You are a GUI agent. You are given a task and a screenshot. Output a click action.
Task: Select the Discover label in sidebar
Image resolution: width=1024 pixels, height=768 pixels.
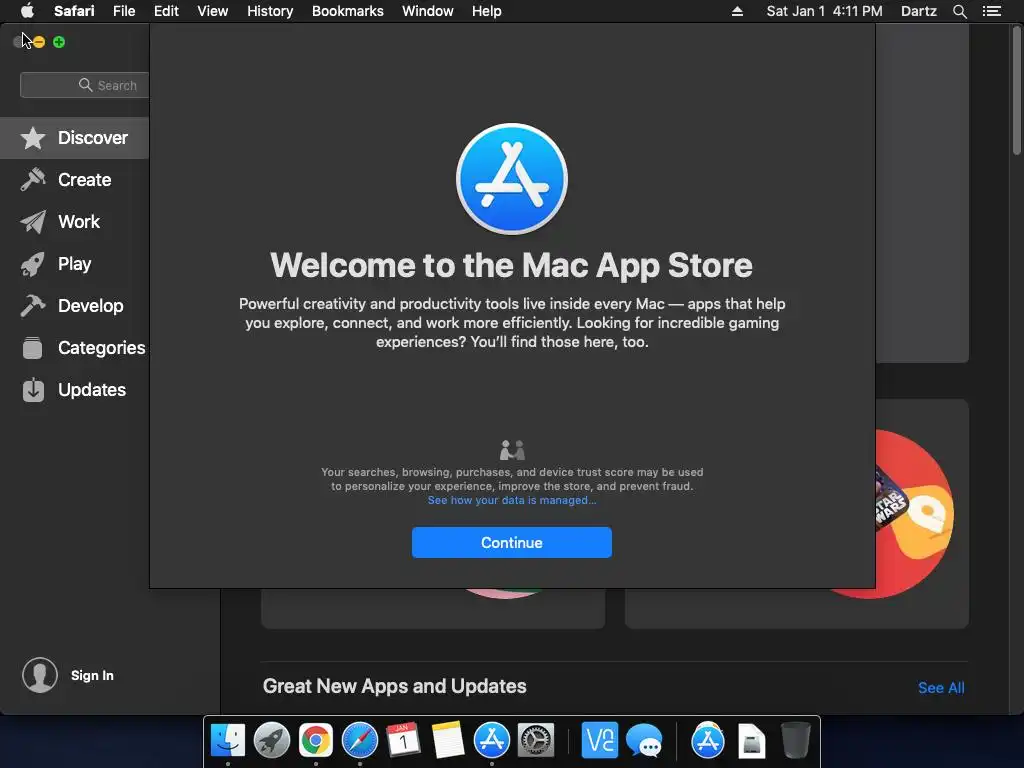(93, 138)
